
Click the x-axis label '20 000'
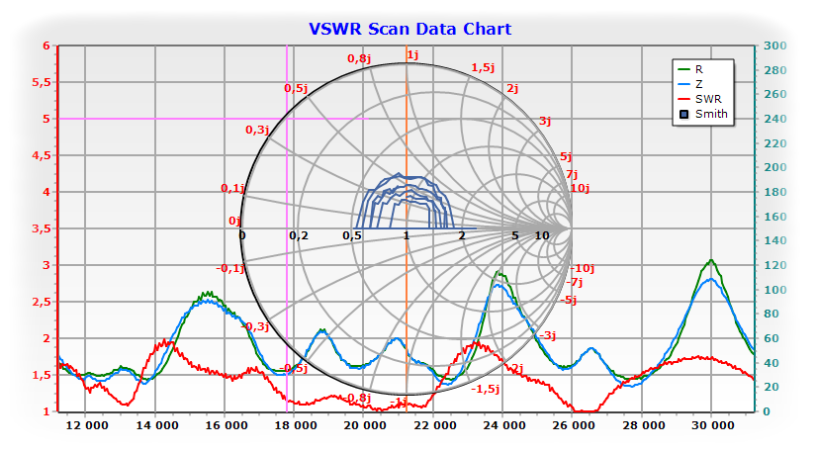click(365, 425)
